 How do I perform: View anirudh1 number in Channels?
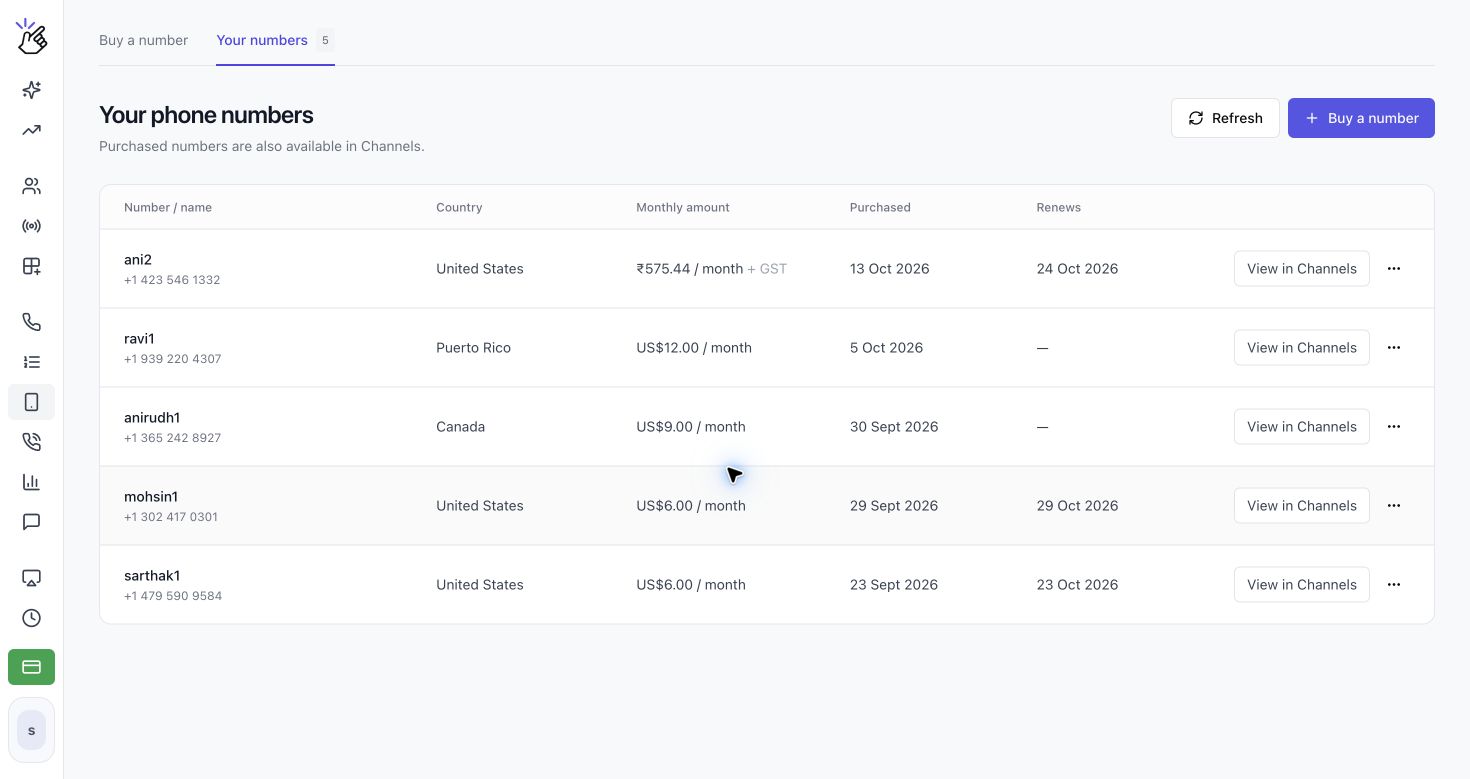1301,426
